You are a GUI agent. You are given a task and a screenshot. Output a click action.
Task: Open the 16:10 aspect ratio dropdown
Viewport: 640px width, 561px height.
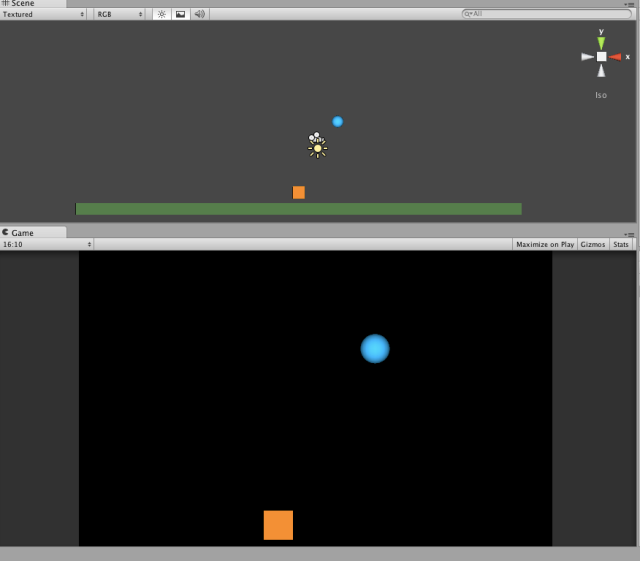[x=47, y=244]
